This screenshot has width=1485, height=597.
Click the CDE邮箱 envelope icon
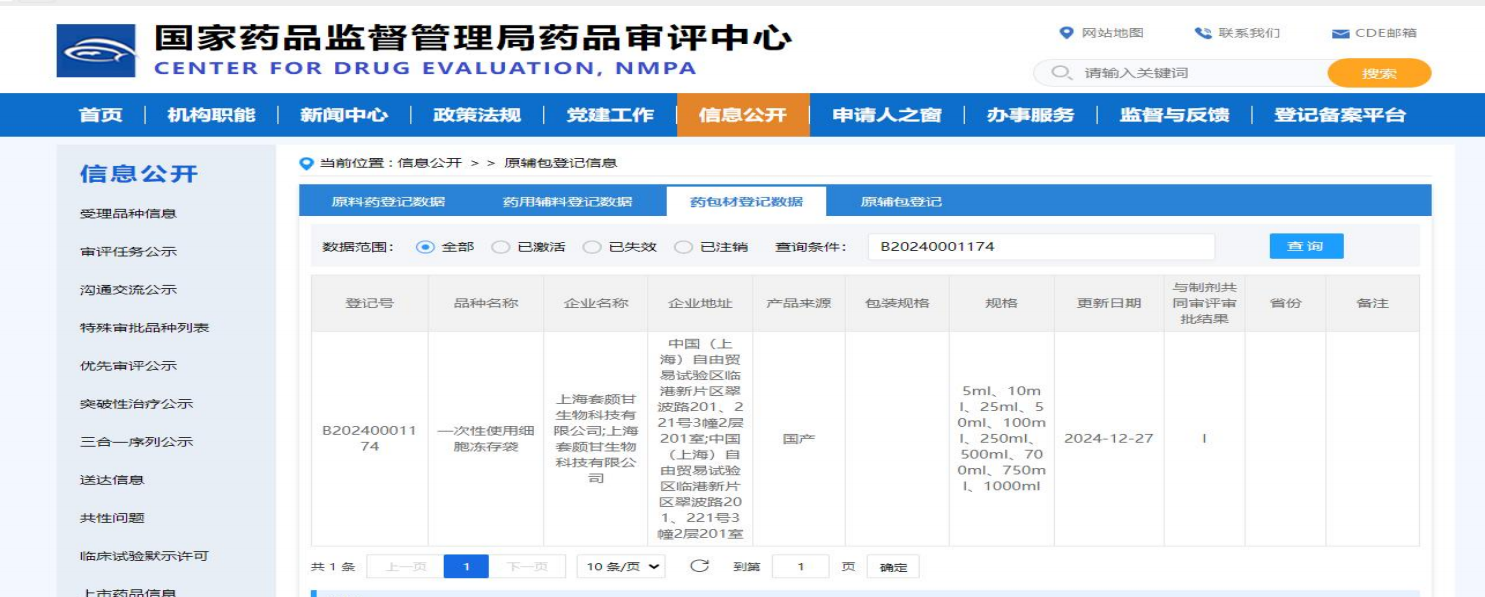(1340, 34)
